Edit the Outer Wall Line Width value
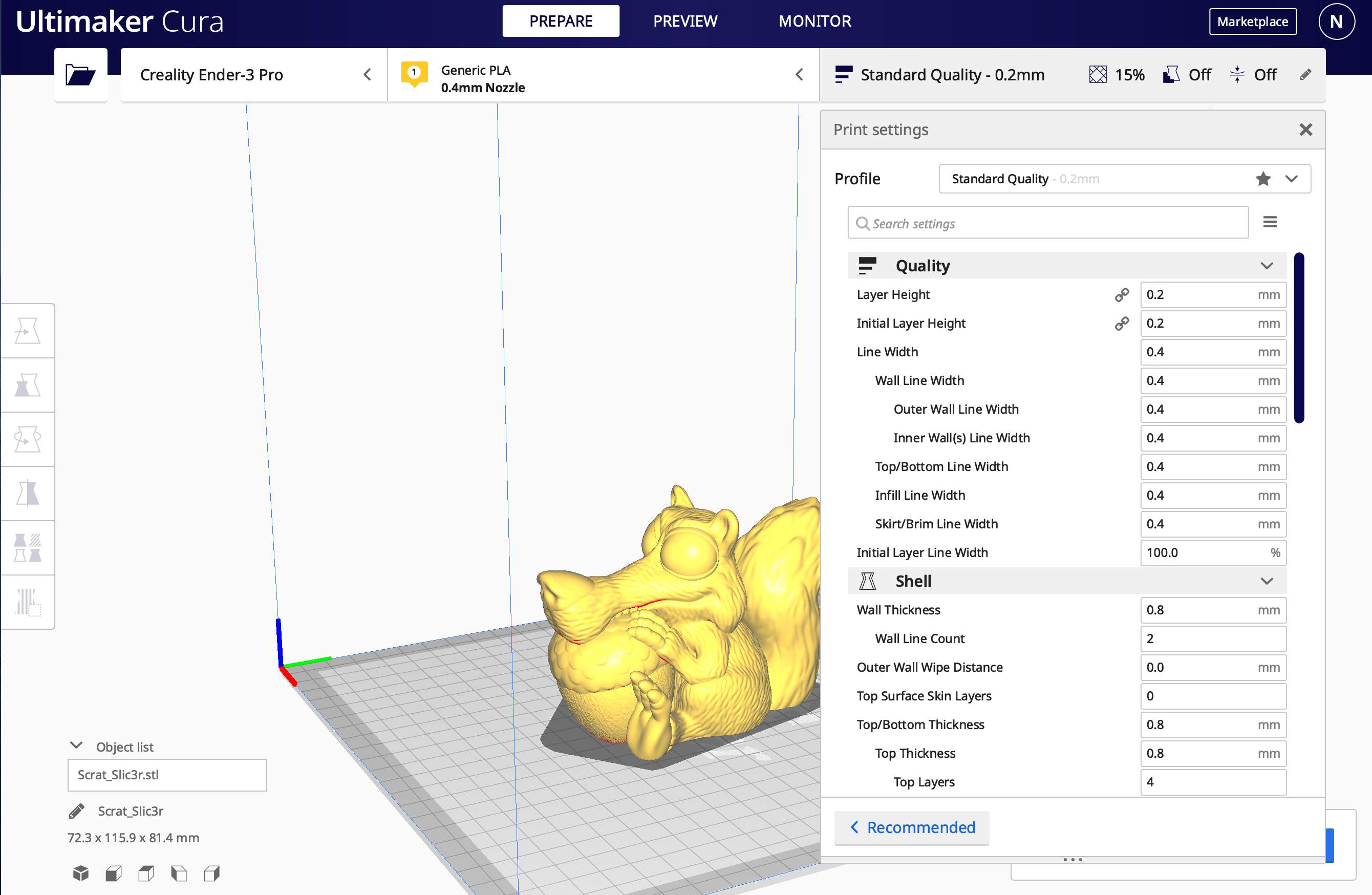Screen dimensions: 1372x895 (1213, 410)
